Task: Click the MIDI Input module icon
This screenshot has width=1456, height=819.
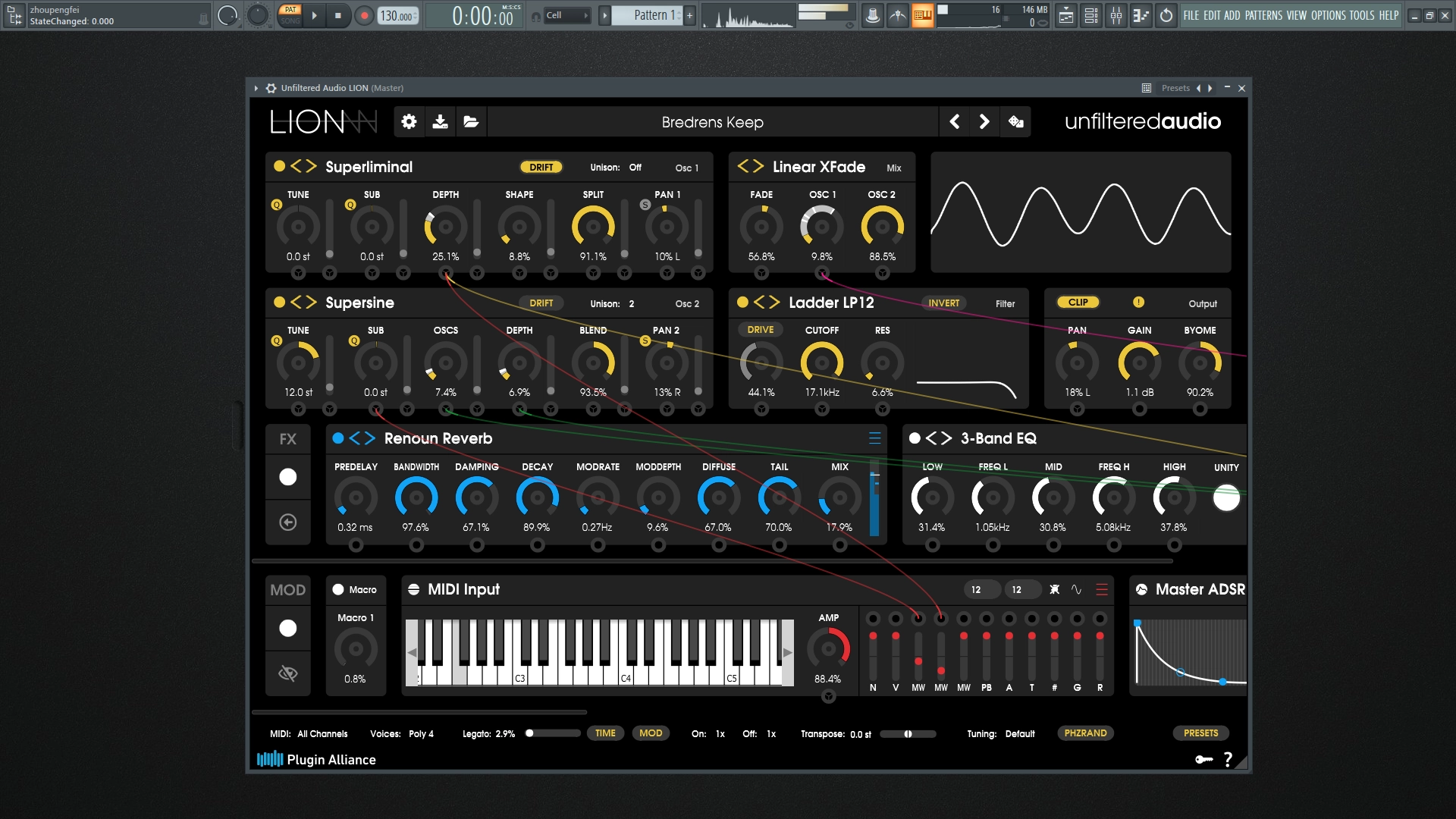Action: 414,589
